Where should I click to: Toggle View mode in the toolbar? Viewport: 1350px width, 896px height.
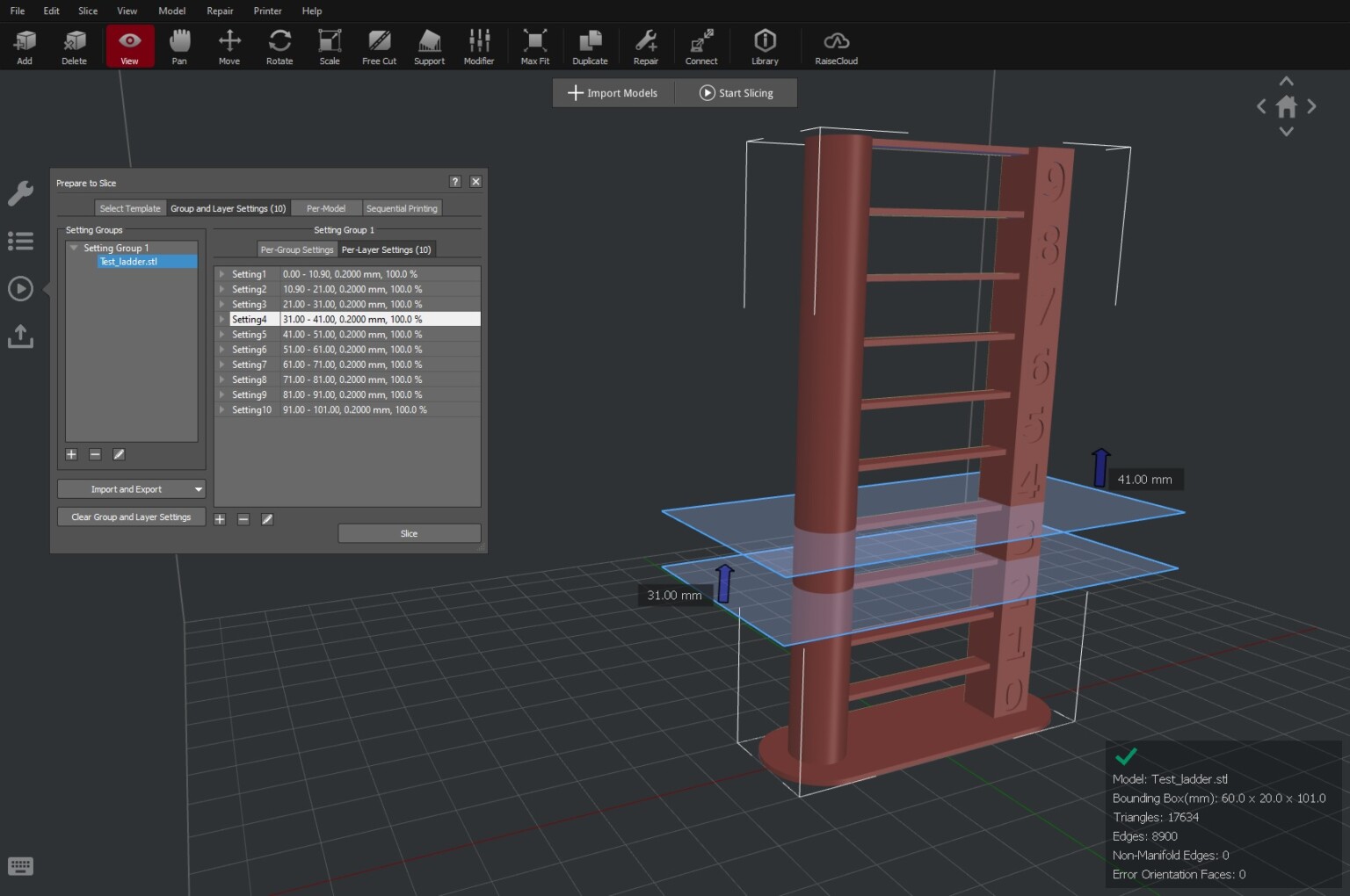pyautogui.click(x=129, y=46)
